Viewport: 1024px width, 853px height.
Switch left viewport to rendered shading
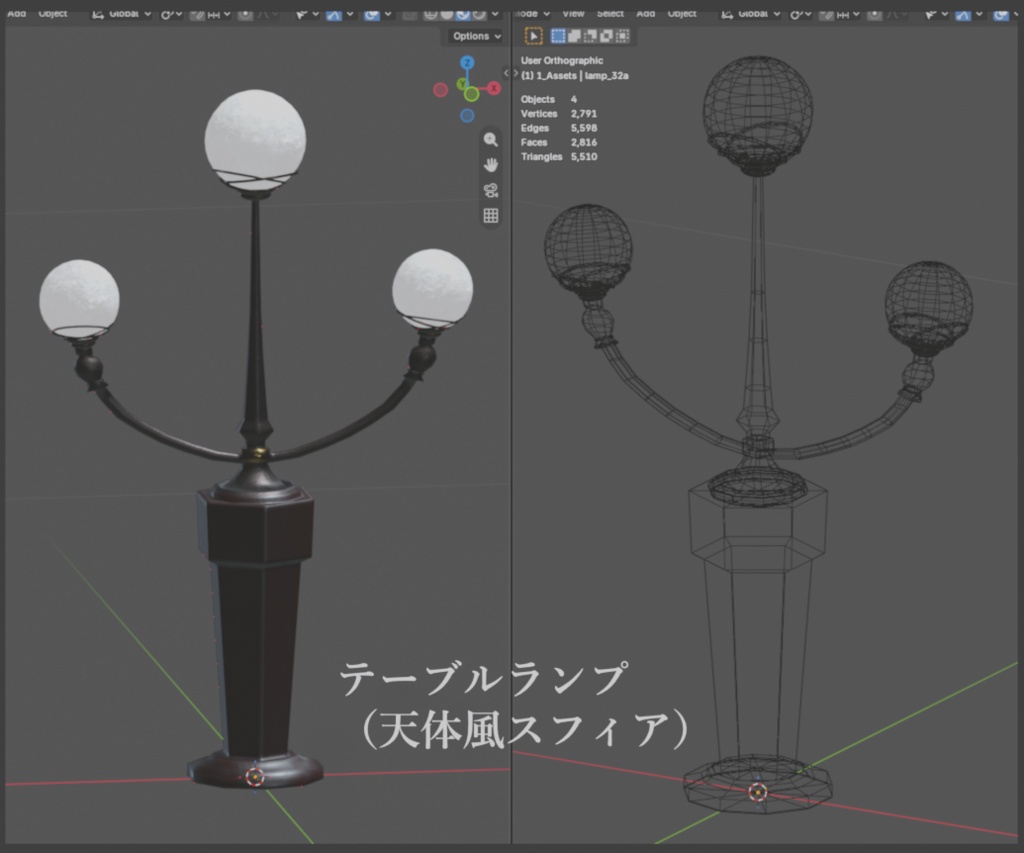(x=479, y=14)
